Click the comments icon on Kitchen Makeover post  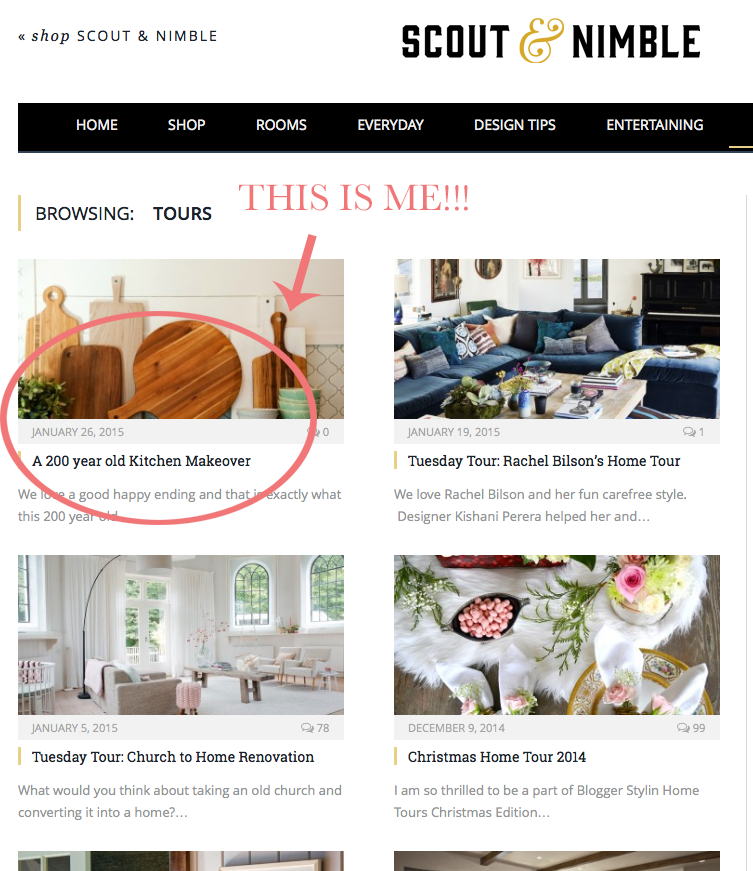313,432
